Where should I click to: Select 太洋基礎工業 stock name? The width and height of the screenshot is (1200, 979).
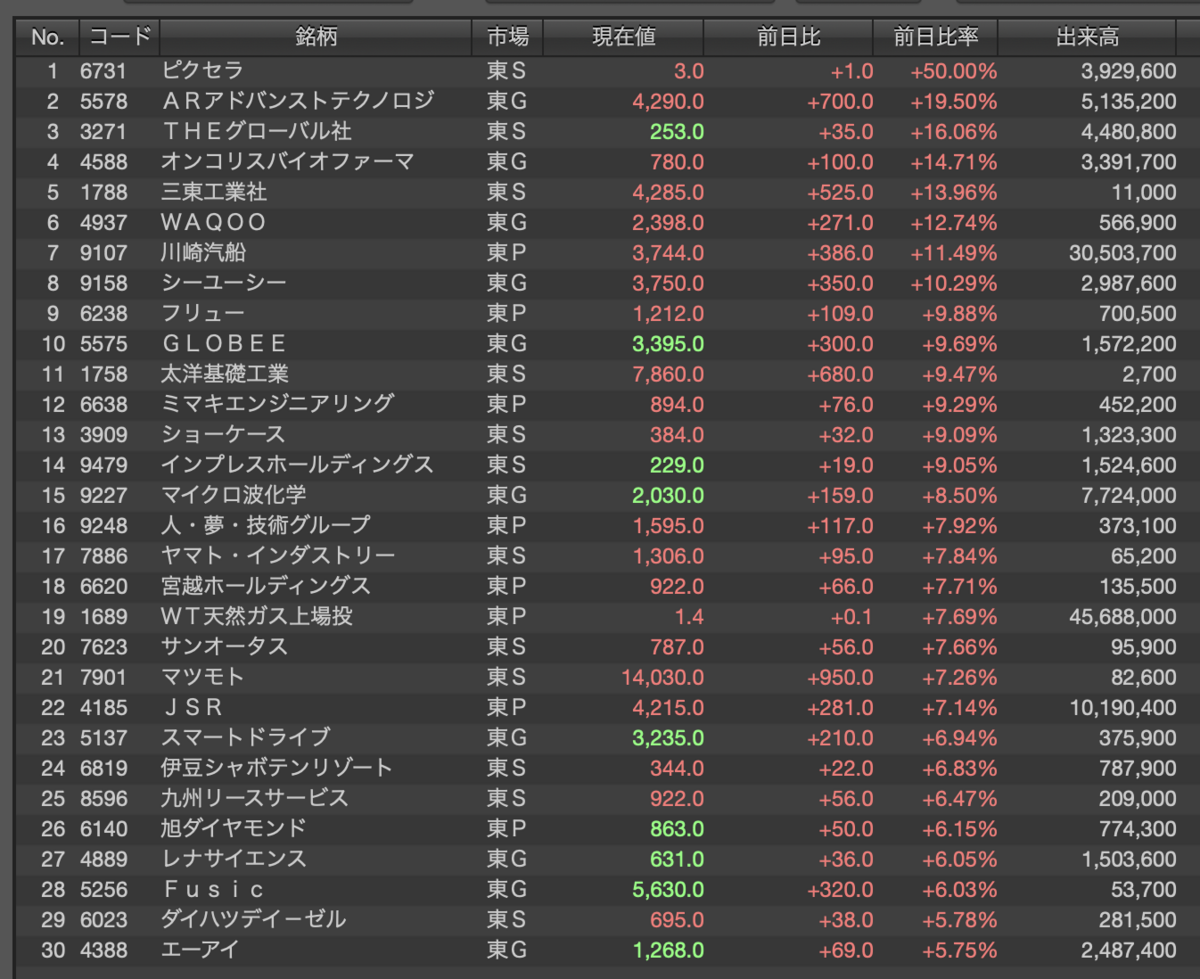pos(224,374)
